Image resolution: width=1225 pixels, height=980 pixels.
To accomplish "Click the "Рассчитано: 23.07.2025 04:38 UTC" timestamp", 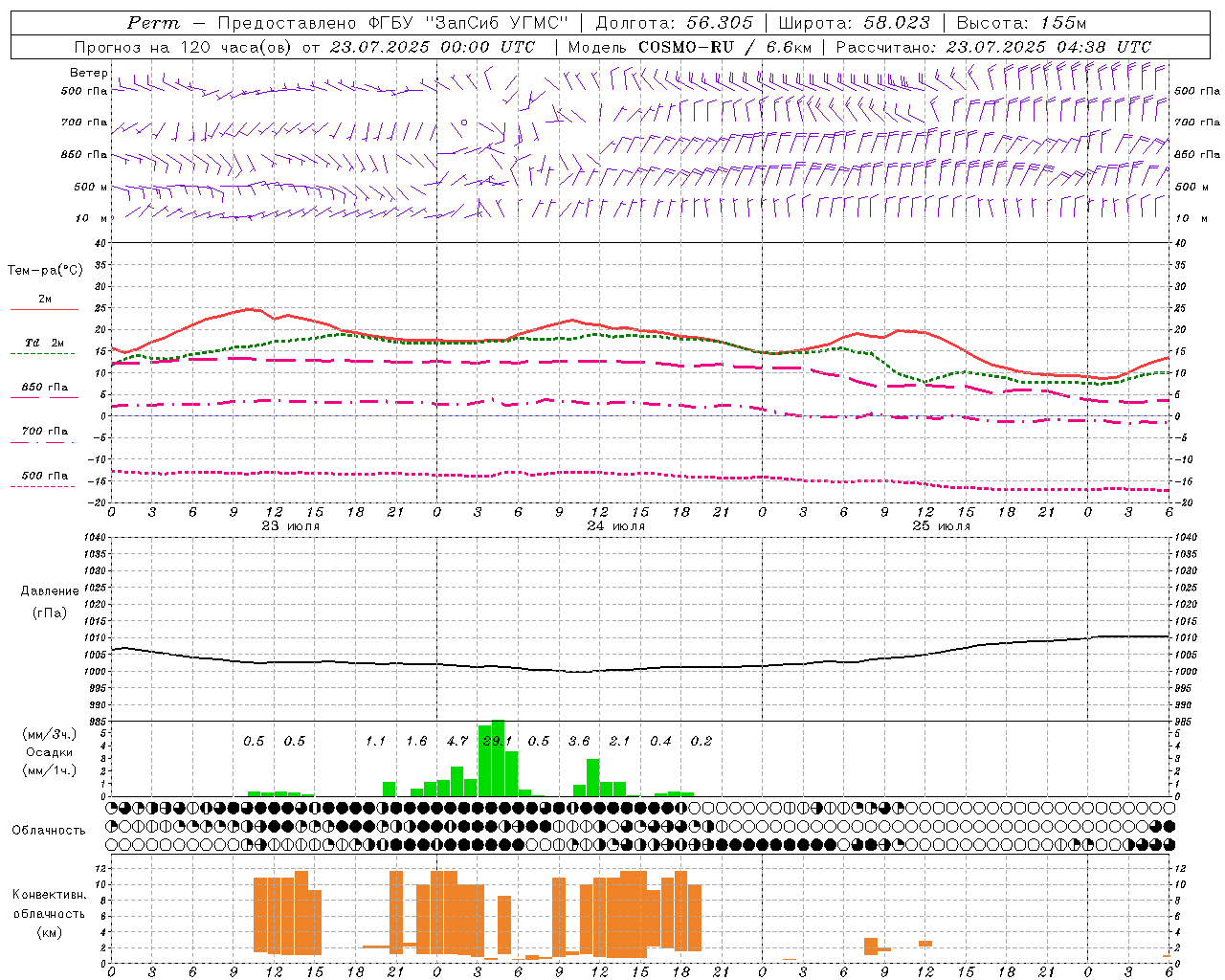I will pos(992,47).
